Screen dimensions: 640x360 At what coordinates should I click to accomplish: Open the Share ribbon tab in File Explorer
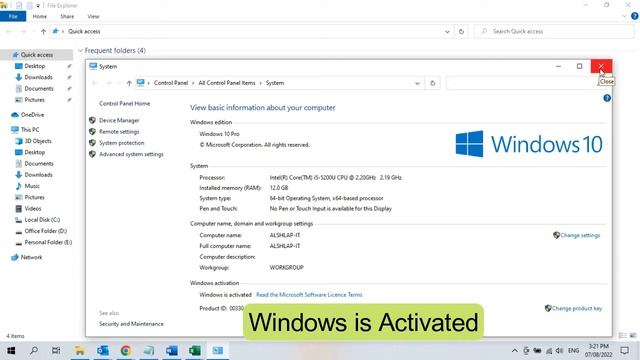pyautogui.click(x=67, y=16)
